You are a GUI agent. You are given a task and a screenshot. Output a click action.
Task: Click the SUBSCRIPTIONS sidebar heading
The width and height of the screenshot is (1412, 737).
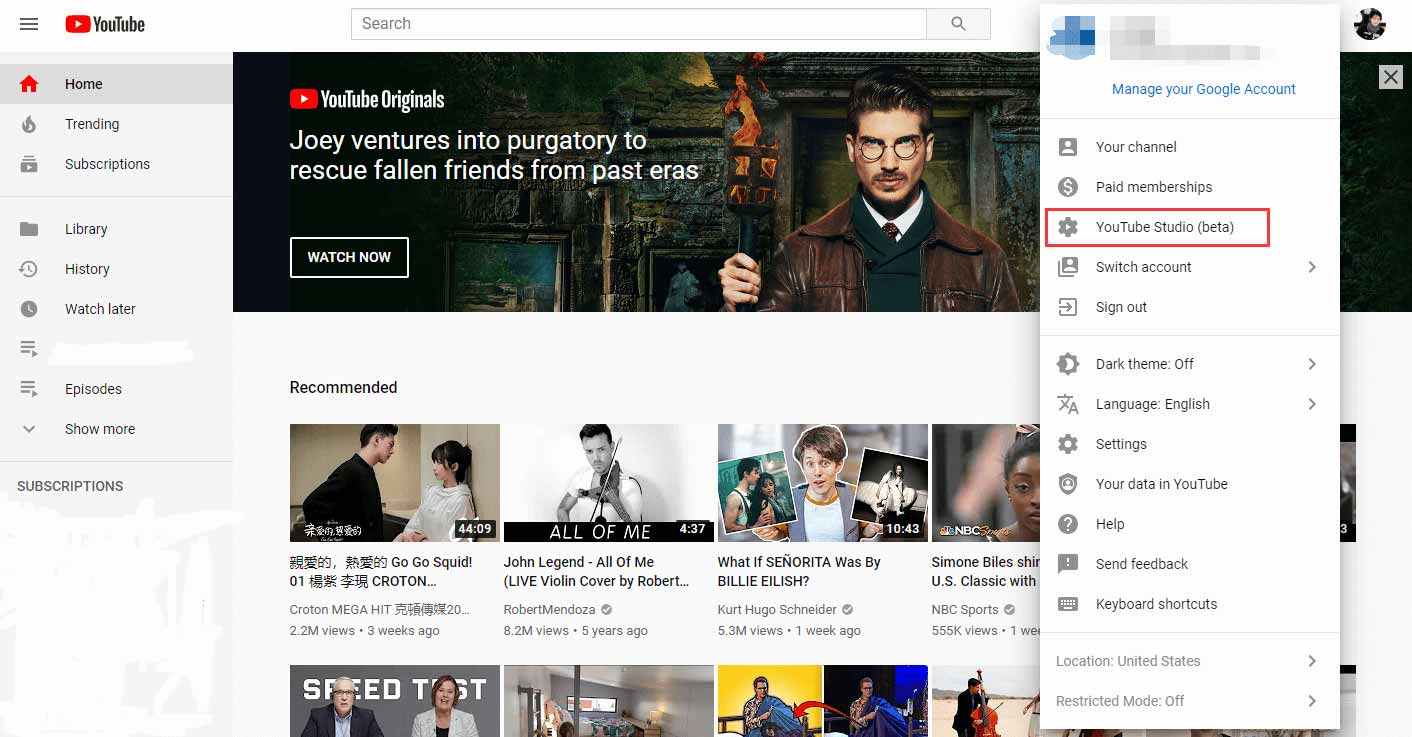tap(70, 486)
